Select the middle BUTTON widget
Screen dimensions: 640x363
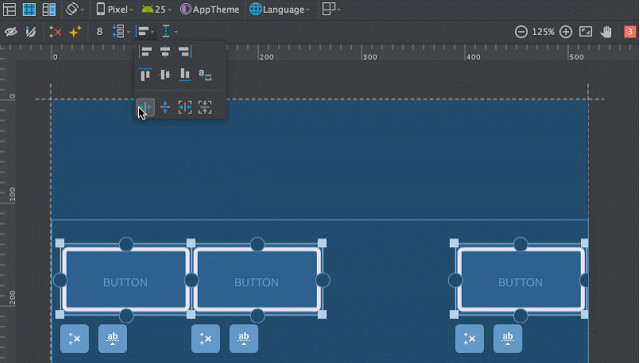click(257, 280)
